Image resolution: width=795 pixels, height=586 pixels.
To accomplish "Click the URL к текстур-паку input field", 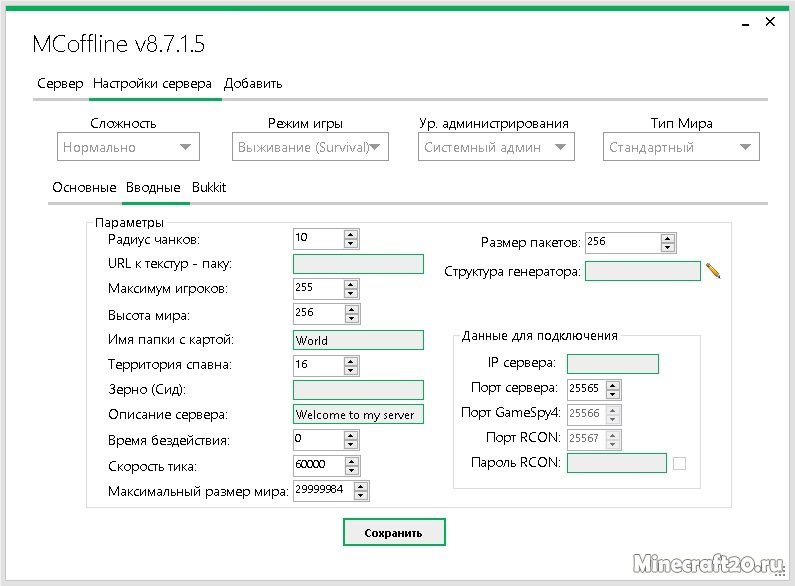I will [x=358, y=264].
